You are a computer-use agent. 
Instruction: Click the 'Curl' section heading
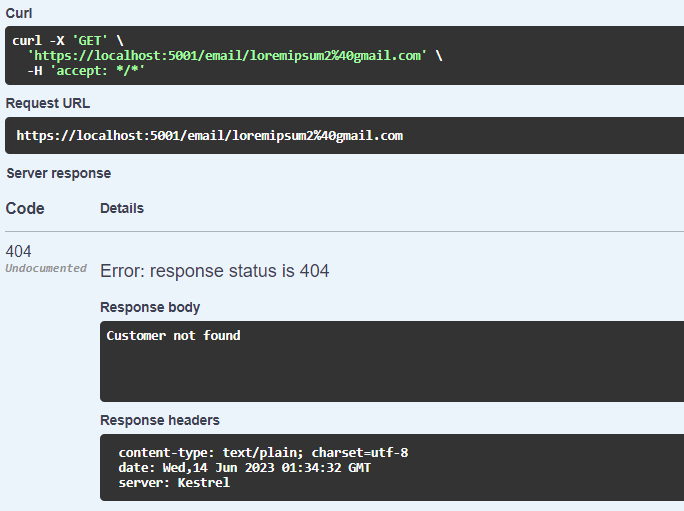pos(19,13)
